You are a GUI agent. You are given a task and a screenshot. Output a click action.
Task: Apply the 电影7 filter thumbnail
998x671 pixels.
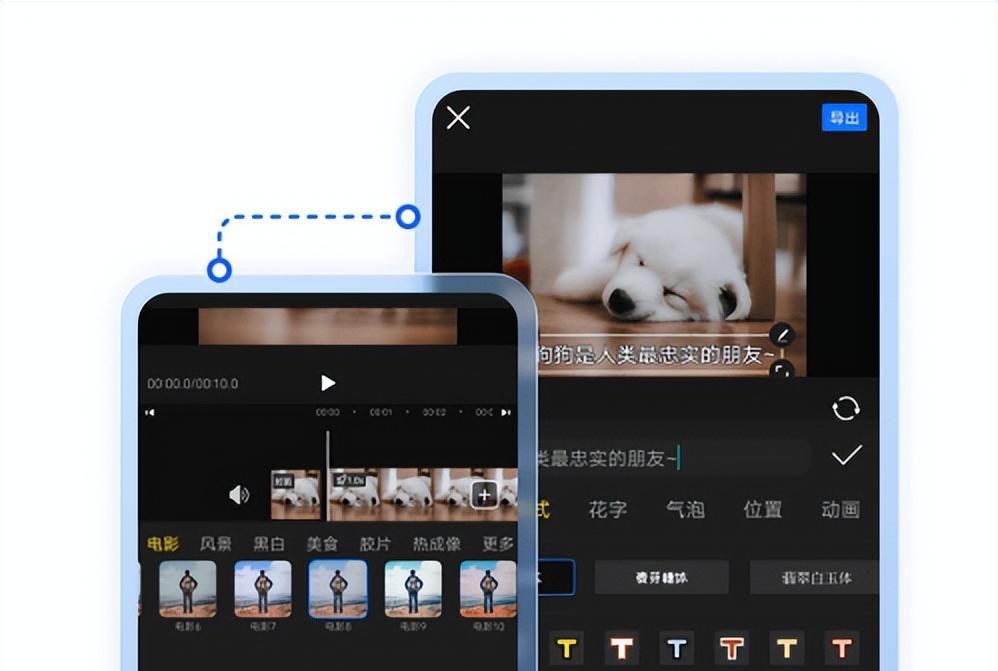click(263, 589)
